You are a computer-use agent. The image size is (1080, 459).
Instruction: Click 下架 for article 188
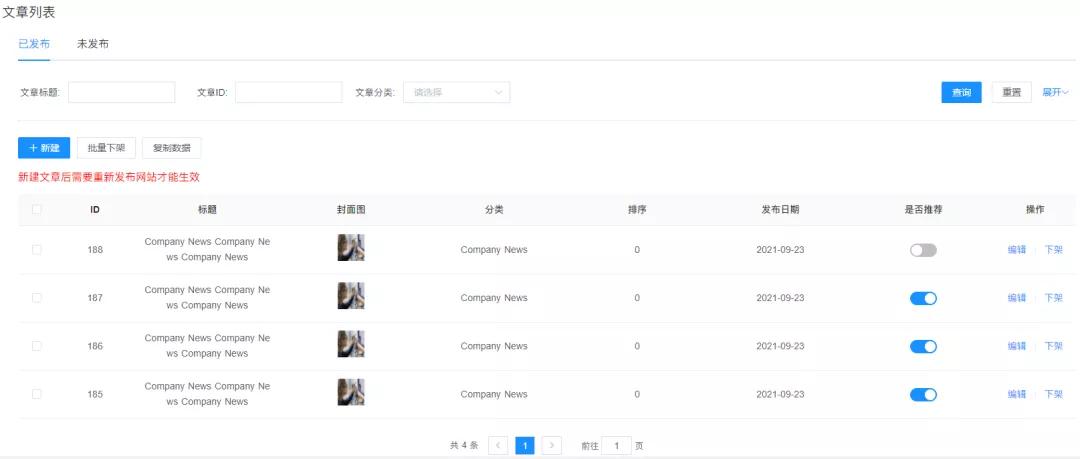tap(1053, 249)
